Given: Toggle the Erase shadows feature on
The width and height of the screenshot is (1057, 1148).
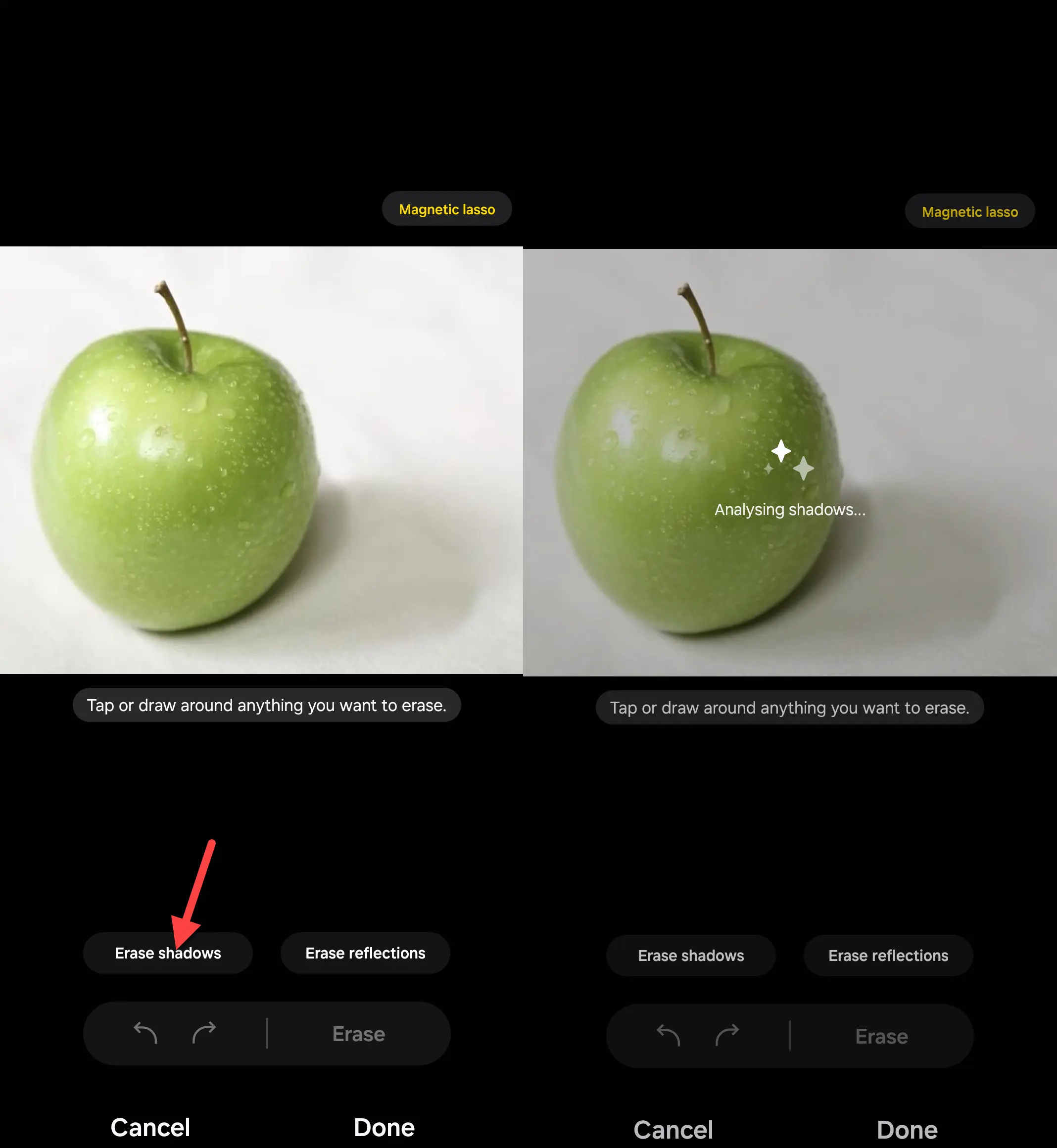Looking at the screenshot, I should (x=168, y=953).
